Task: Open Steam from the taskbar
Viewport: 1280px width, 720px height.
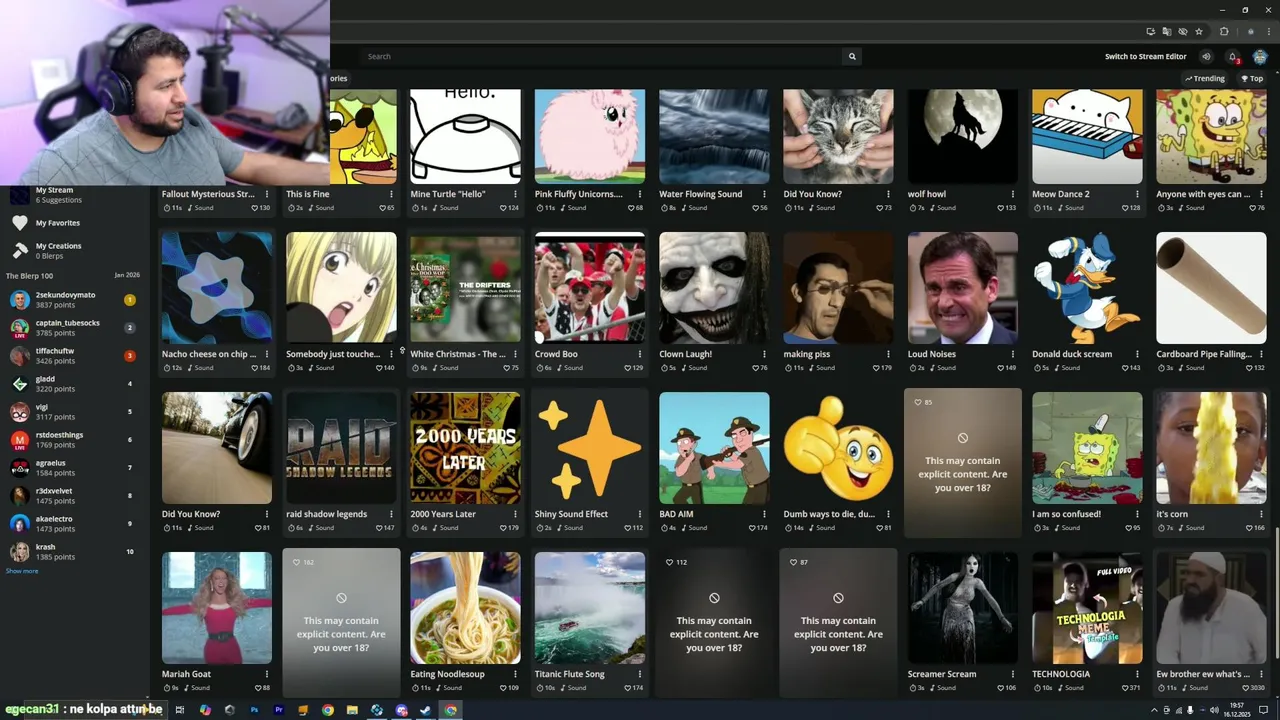Action: click(x=426, y=710)
